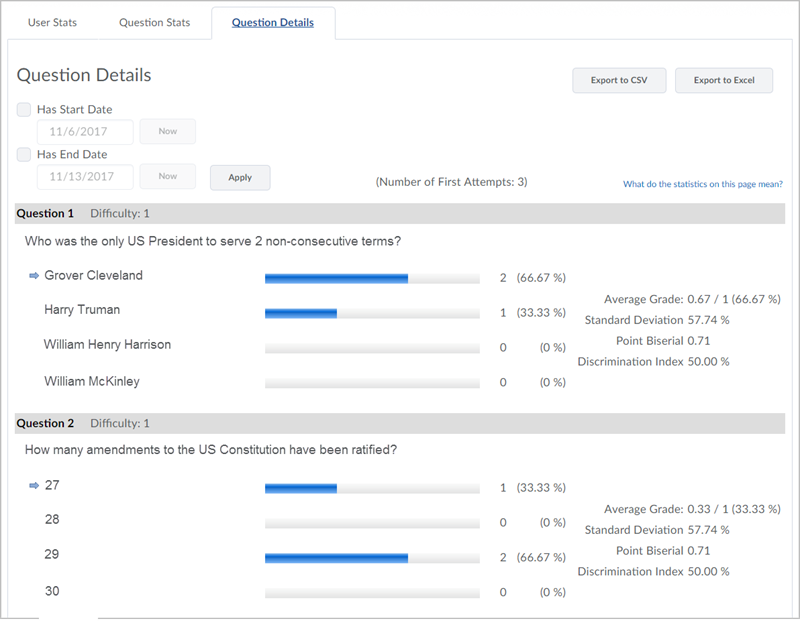800x621 pixels.
Task: Click correct-answer arrow beside Grover Cleveland
Action: [x=34, y=276]
